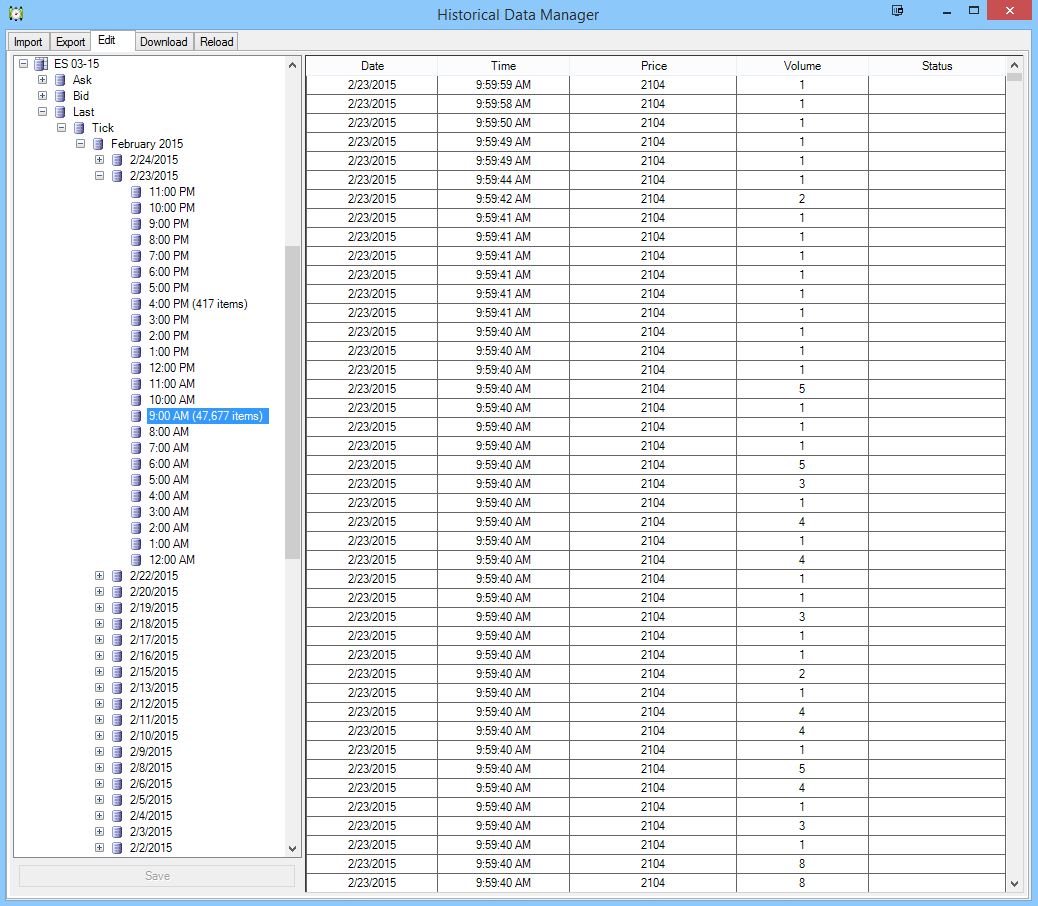Sort the table by Volume column header

pos(802,66)
